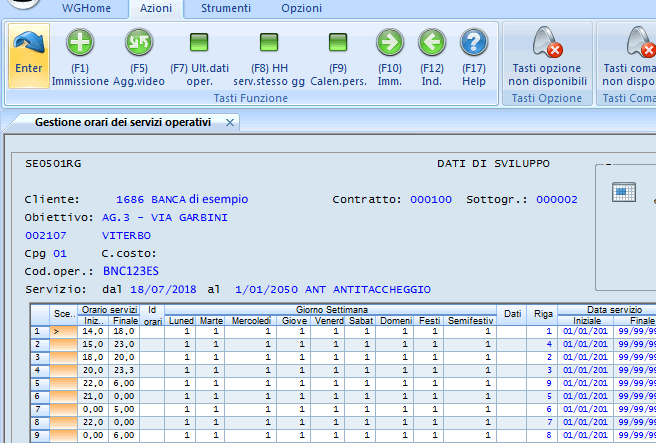Image resolution: width=656 pixels, height=443 pixels.
Task: Select the orange cell in row 5
Action: tap(63, 382)
